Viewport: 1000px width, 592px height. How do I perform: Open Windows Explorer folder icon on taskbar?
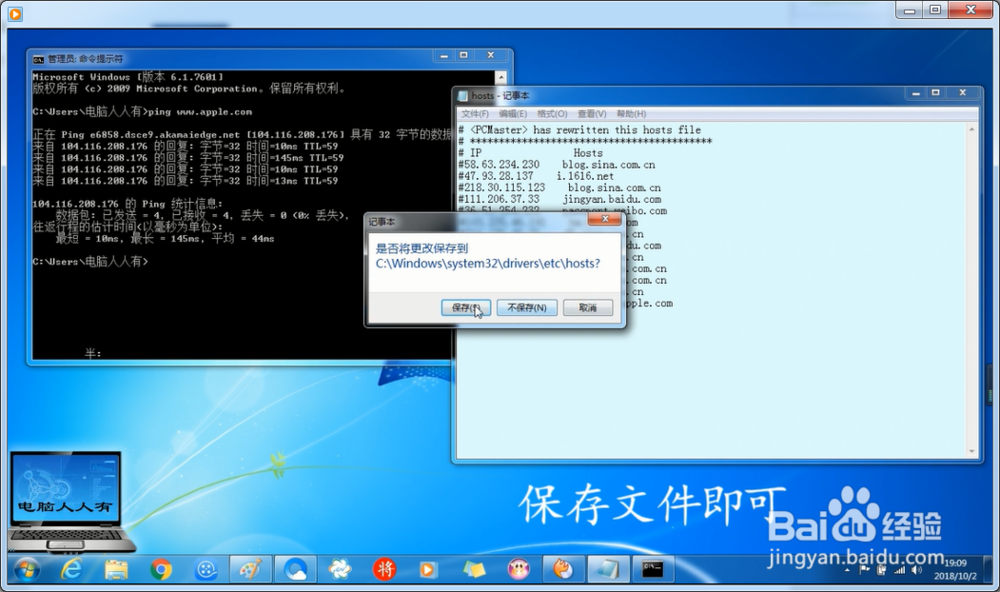click(x=116, y=569)
